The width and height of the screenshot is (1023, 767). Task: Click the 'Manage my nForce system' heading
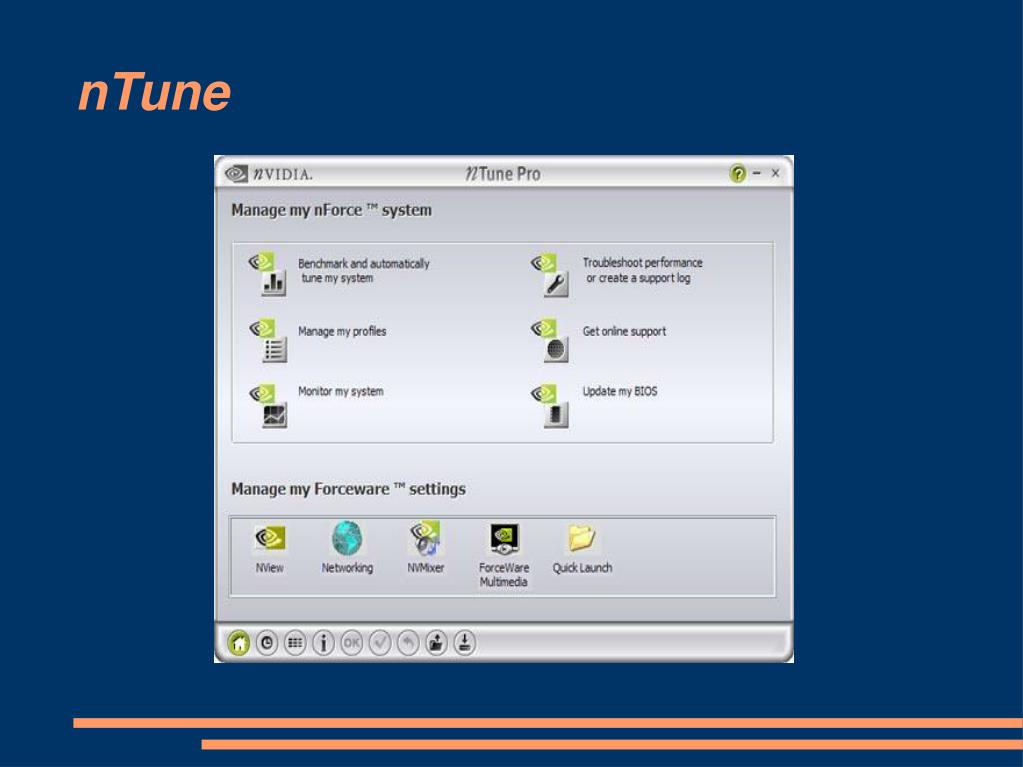331,210
